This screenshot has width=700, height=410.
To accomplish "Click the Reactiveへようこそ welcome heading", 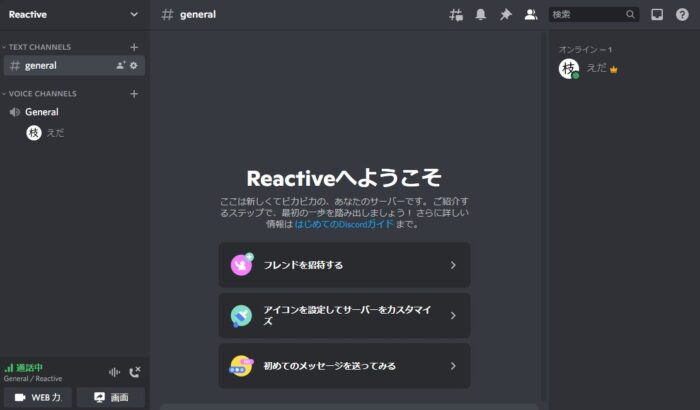I will 344,178.
